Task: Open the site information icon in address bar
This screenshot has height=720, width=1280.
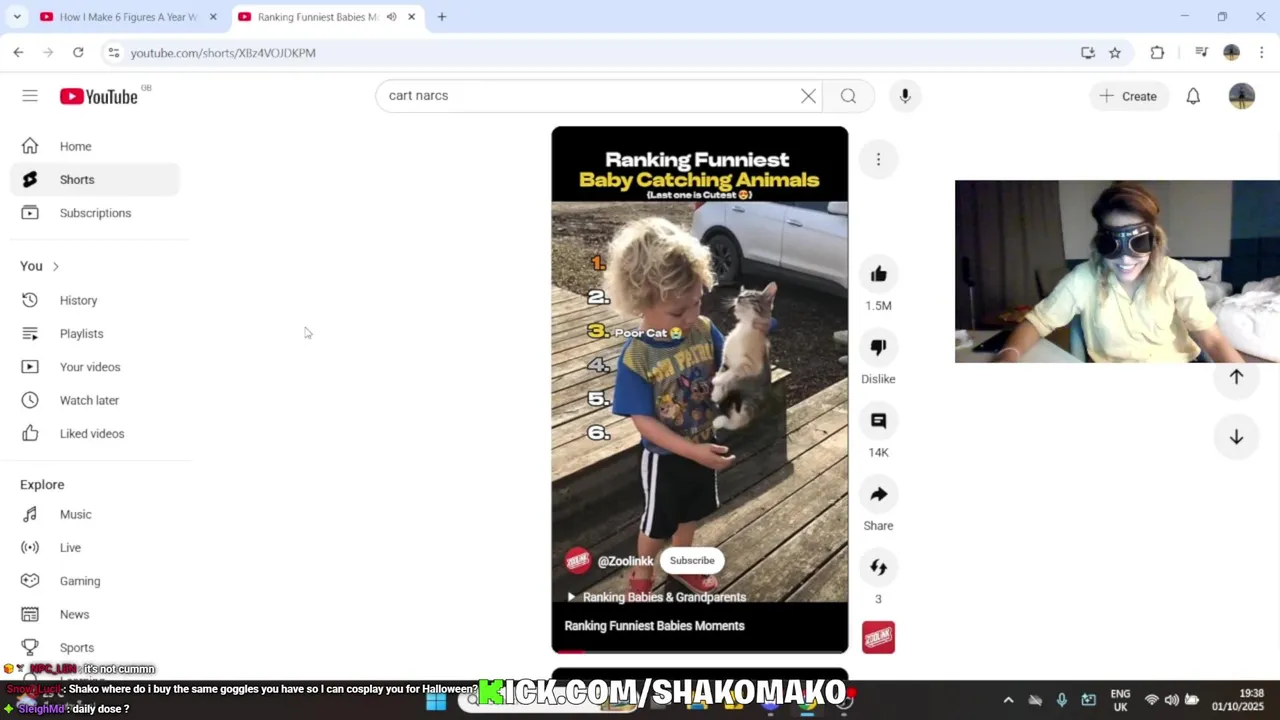Action: coord(113,52)
